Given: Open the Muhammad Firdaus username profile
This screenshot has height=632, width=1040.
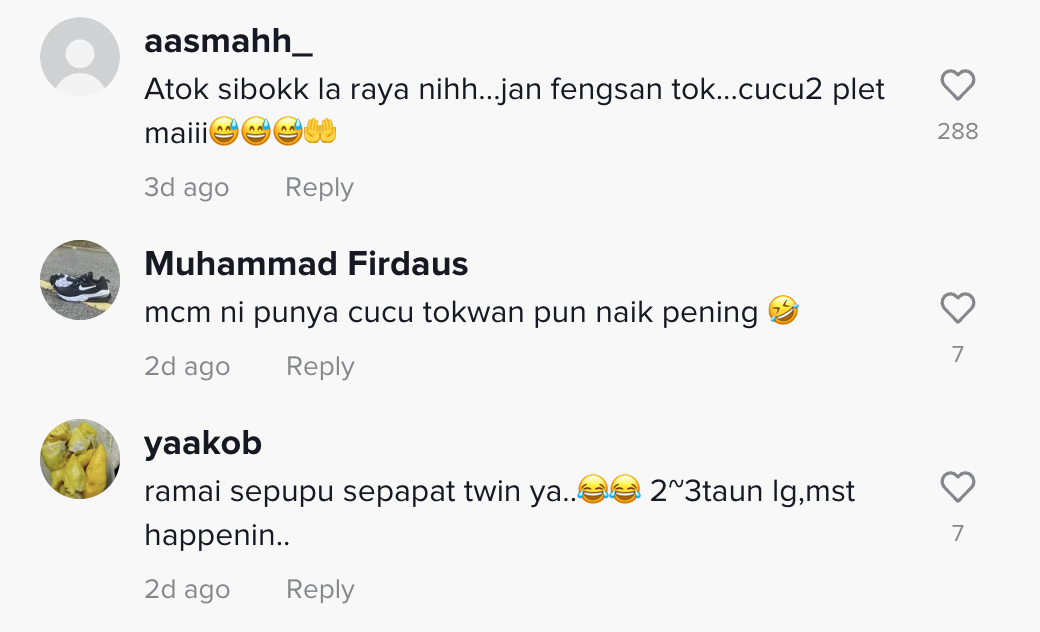Looking at the screenshot, I should point(306,263).
